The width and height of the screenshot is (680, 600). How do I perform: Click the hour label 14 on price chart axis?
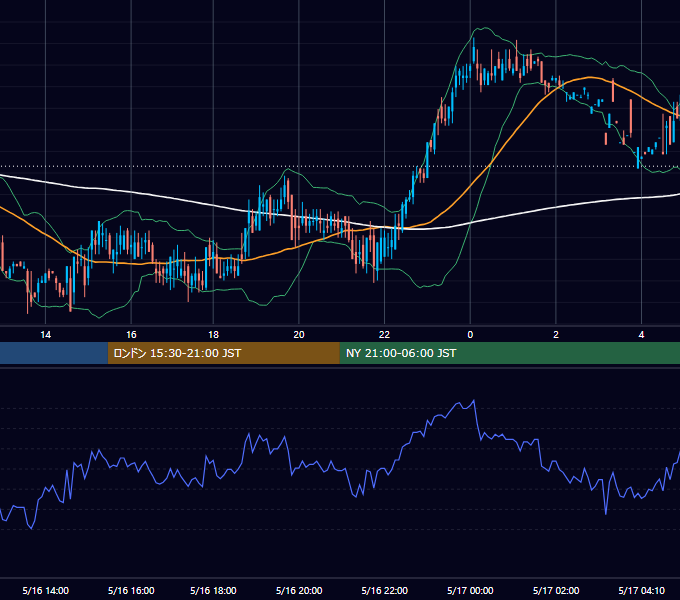click(x=46, y=335)
